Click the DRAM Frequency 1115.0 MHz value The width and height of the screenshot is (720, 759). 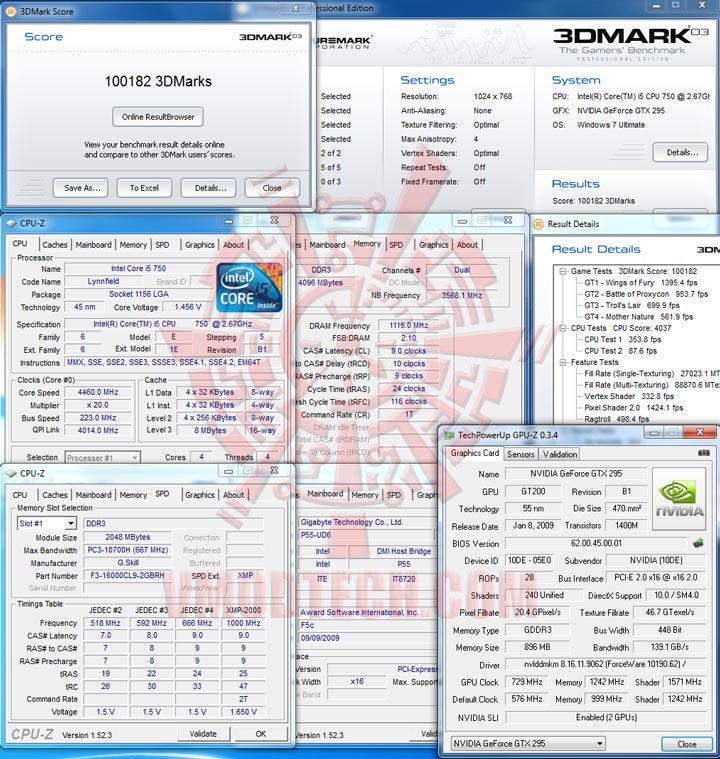pos(409,325)
